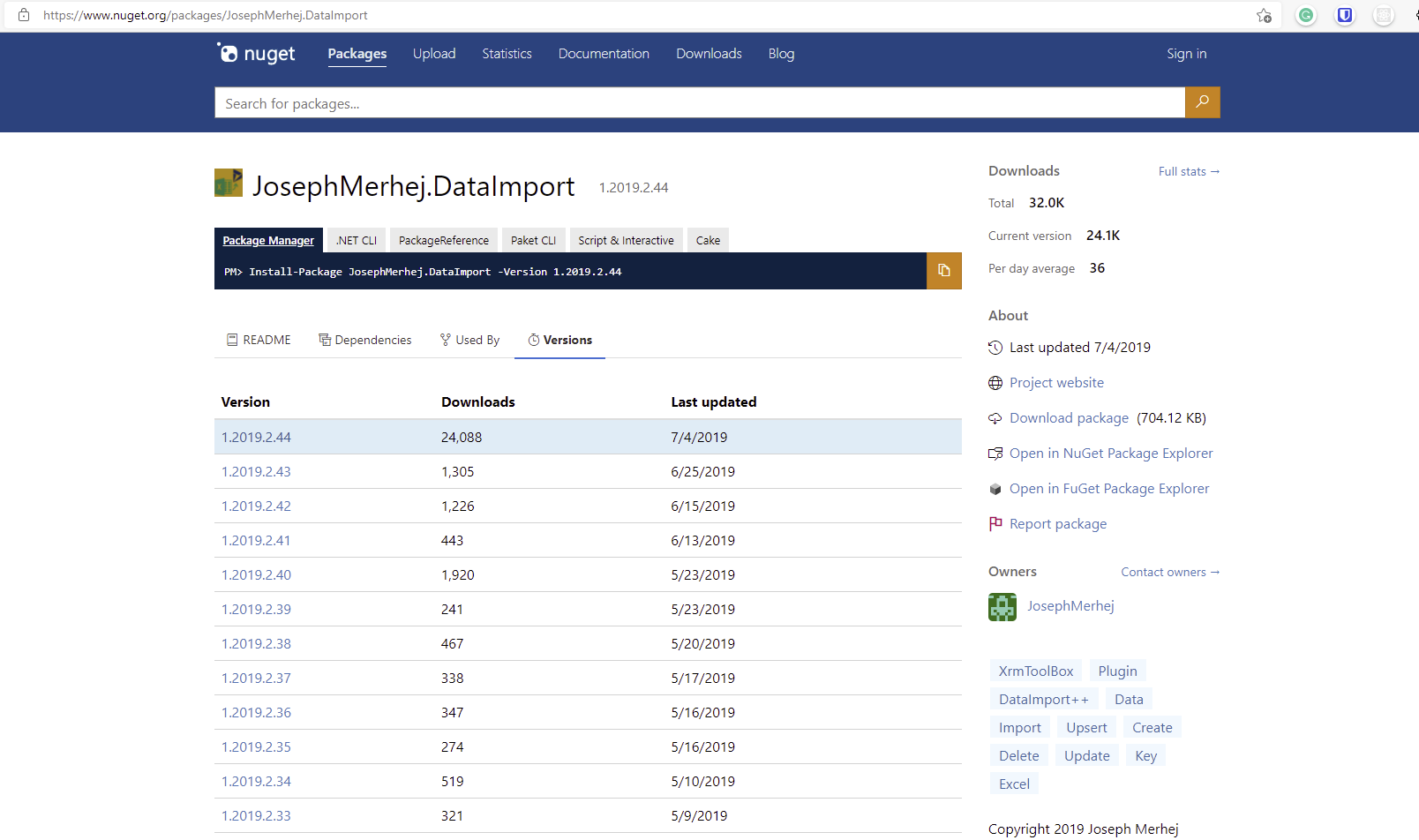1419x840 pixels.
Task: Copy the Install-Package command to clipboard
Action: click(943, 271)
